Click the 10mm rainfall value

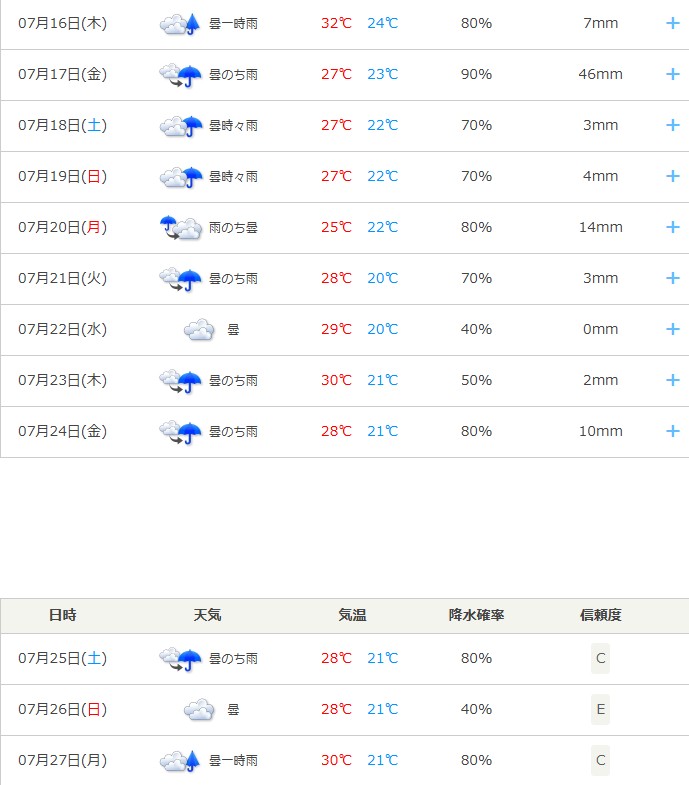pyautogui.click(x=600, y=431)
